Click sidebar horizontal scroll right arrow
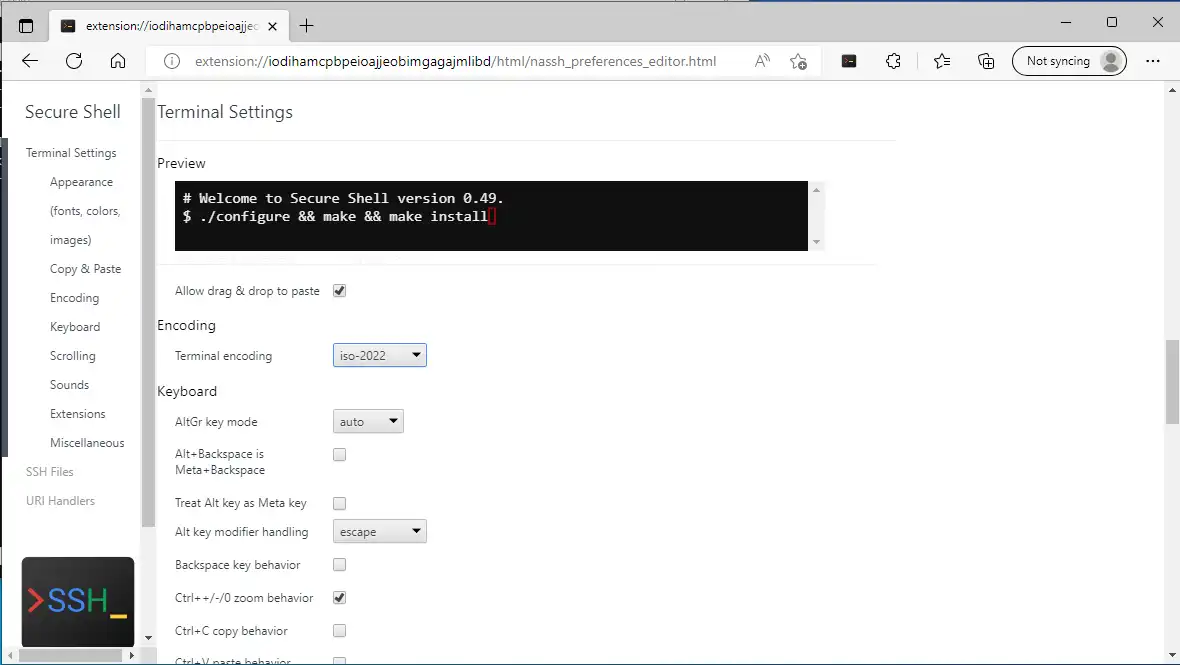This screenshot has height=665, width=1180. click(x=132, y=656)
